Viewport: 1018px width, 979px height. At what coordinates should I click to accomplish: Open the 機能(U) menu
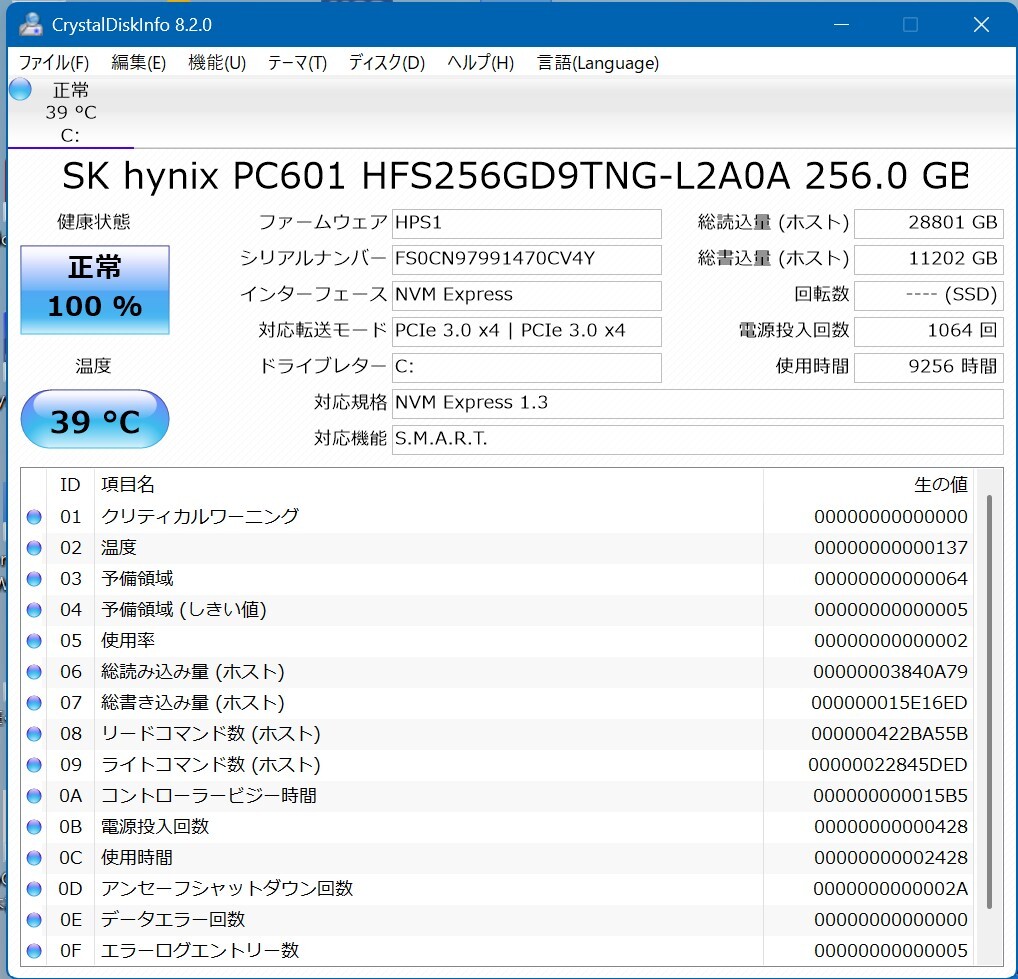(217, 62)
